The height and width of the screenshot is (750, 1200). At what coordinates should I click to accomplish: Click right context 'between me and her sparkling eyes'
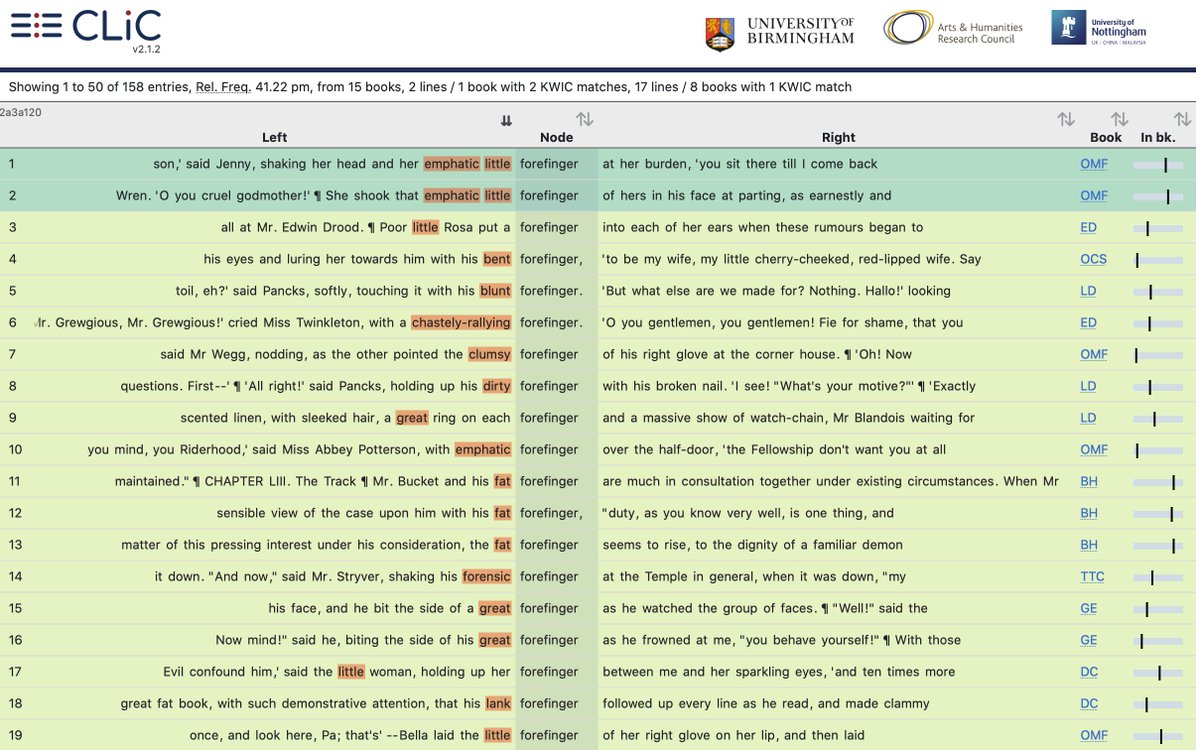pos(710,672)
